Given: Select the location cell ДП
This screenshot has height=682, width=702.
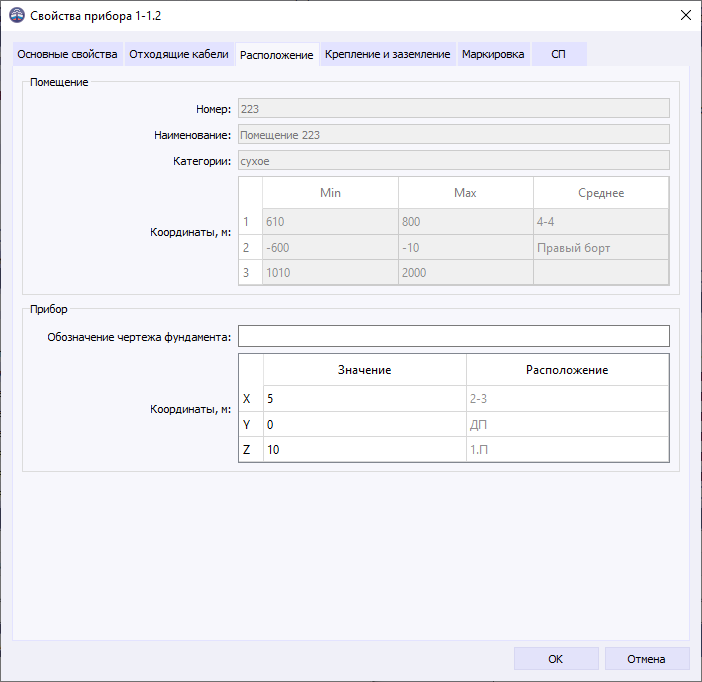Looking at the screenshot, I should point(567,424).
